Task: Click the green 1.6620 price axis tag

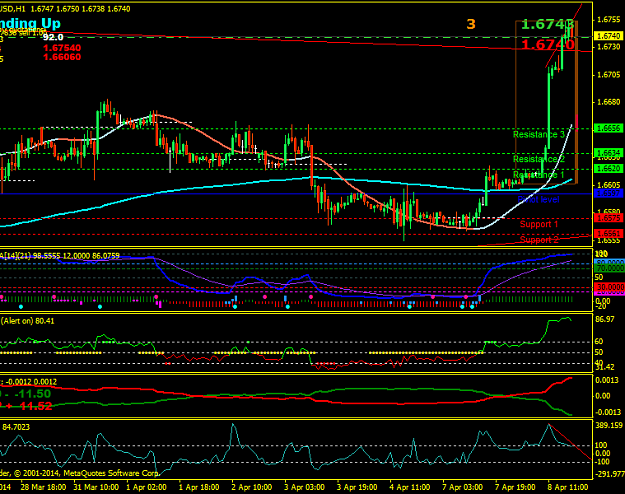Action: point(608,169)
